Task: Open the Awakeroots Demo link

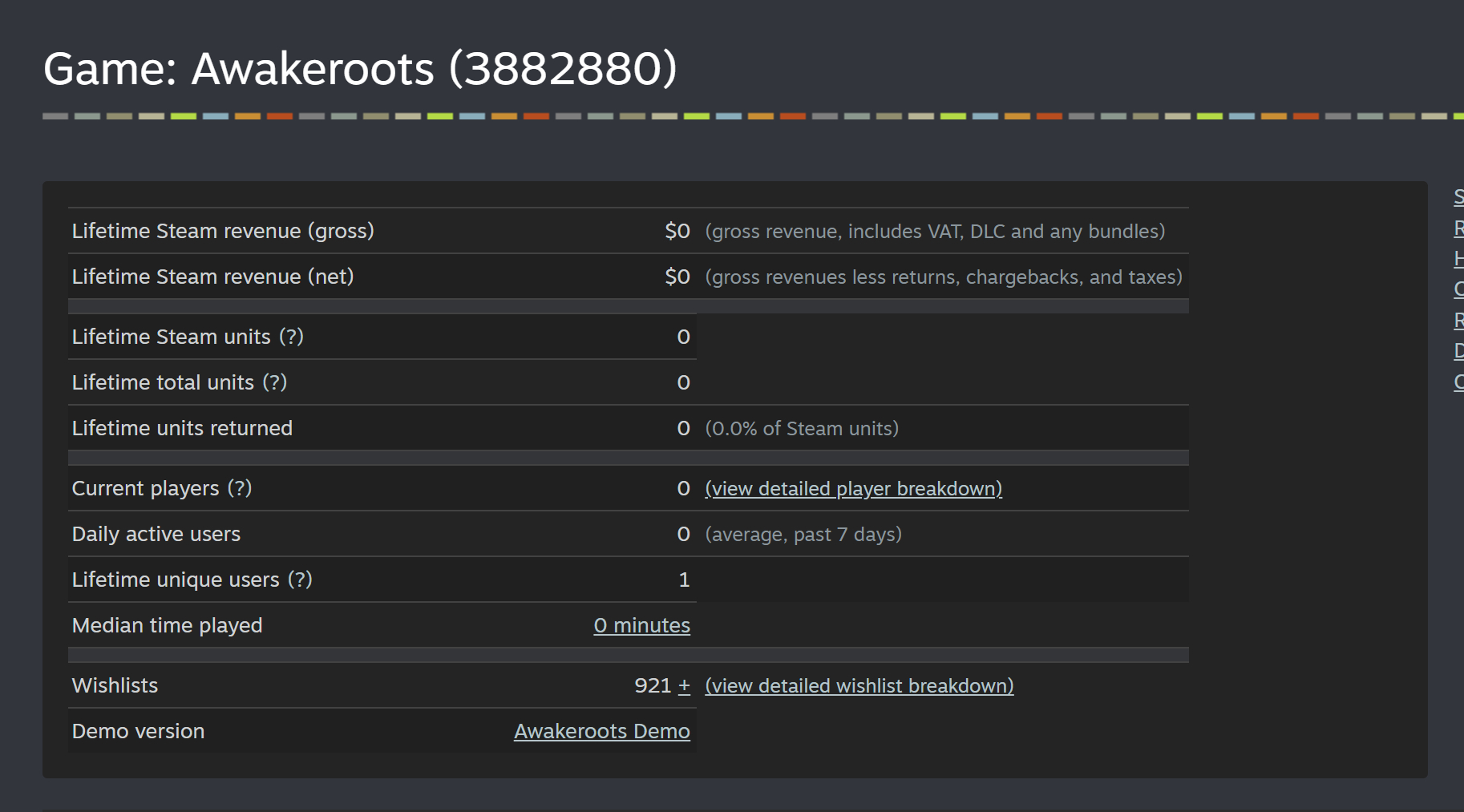Action: 601,732
